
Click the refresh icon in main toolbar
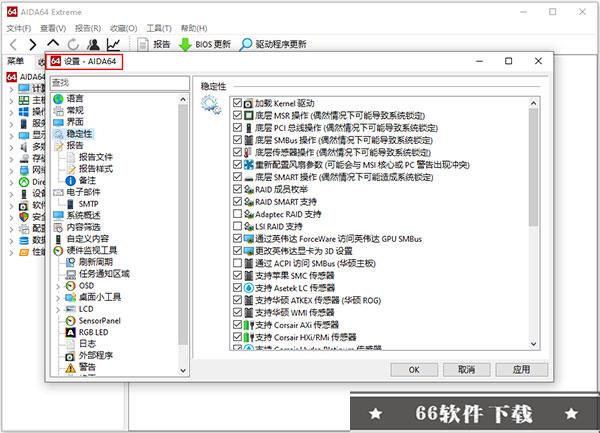(73, 45)
